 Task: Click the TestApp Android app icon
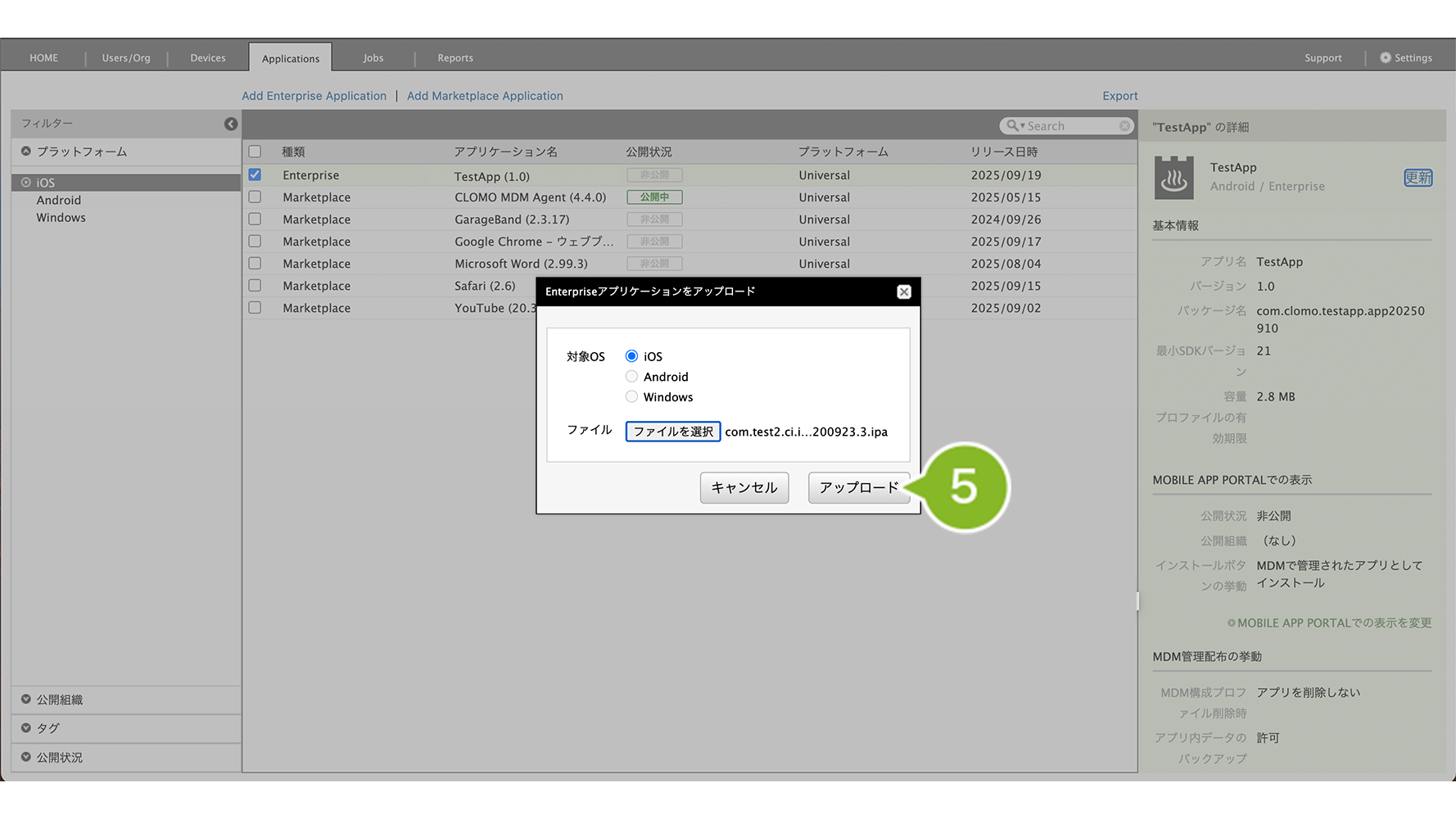(1173, 178)
